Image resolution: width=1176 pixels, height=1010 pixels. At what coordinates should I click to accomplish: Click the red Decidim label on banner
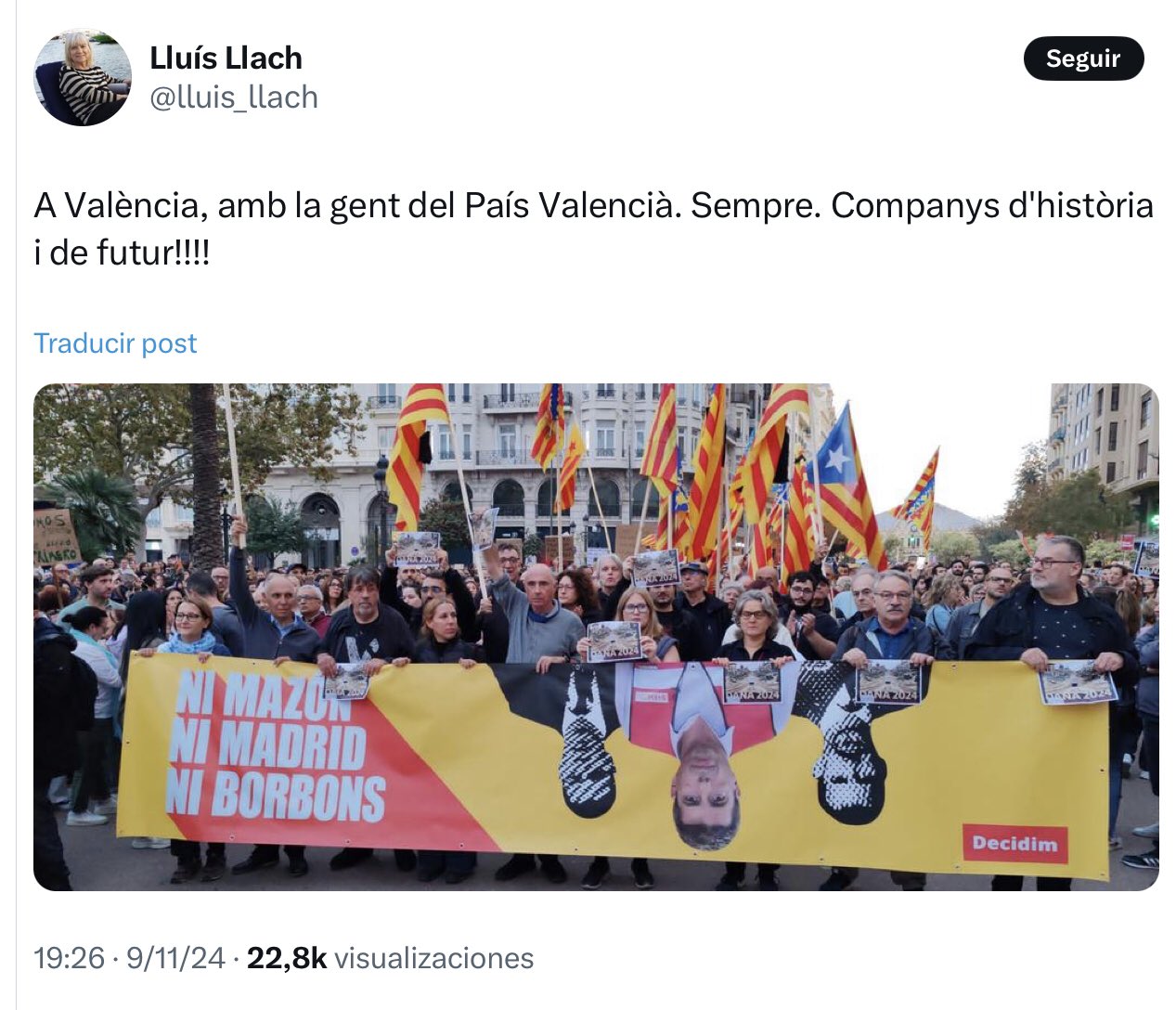click(1014, 844)
